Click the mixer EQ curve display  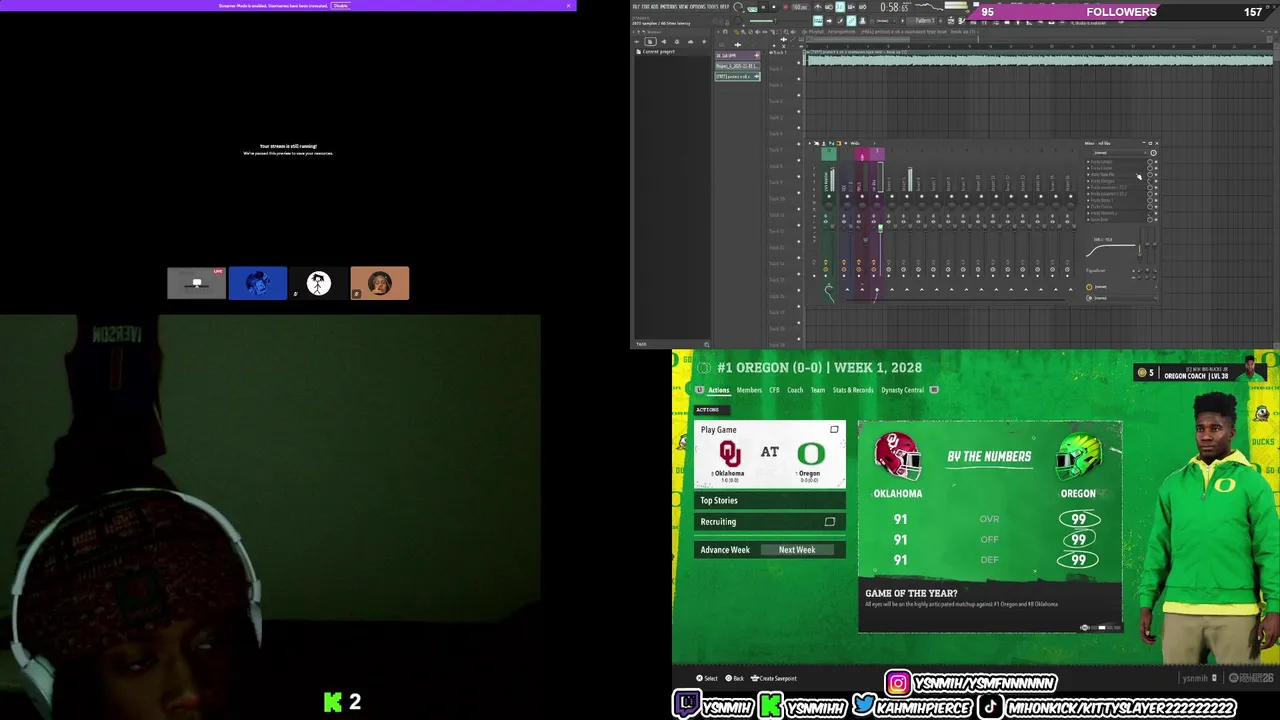[x=1111, y=248]
